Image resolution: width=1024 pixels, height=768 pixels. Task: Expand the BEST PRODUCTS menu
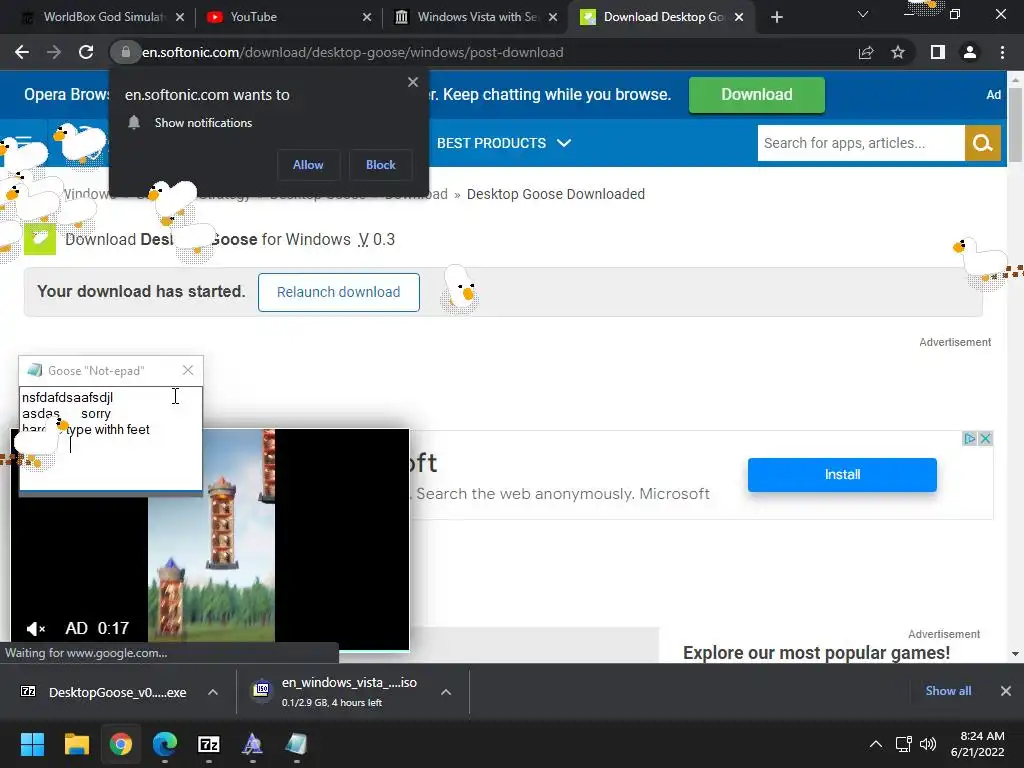tap(504, 143)
